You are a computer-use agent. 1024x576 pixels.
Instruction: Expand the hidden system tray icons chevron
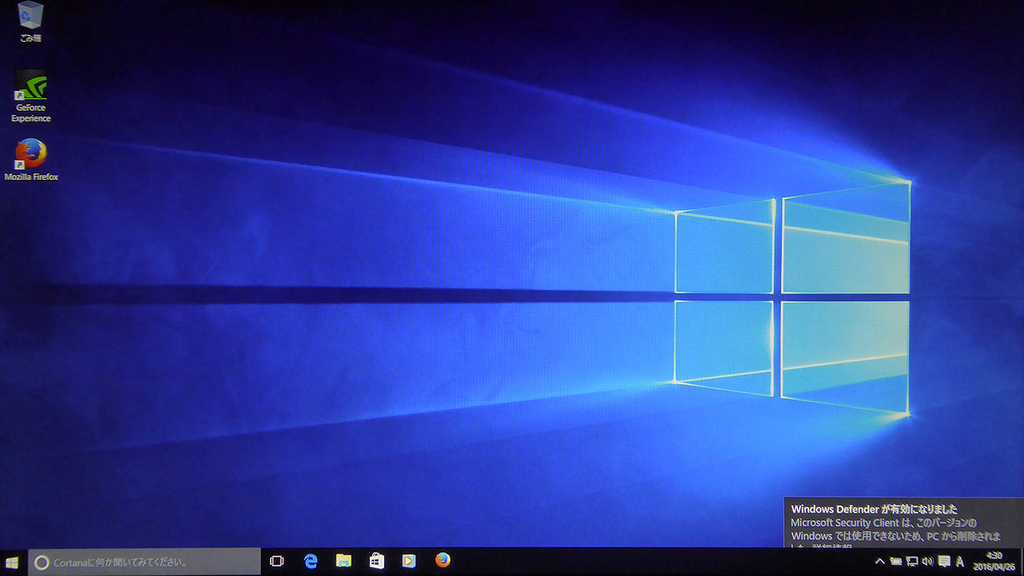pyautogui.click(x=879, y=561)
